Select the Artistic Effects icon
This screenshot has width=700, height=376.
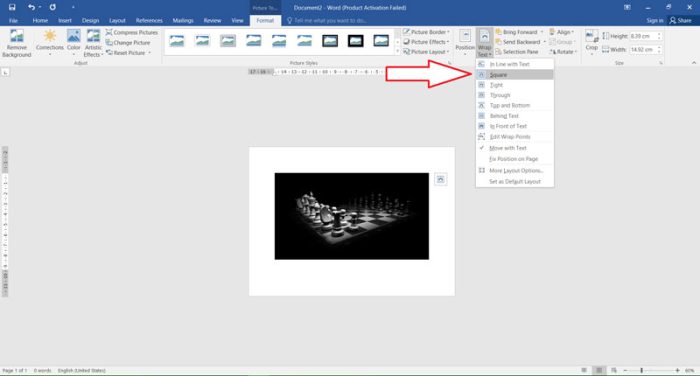[x=93, y=43]
